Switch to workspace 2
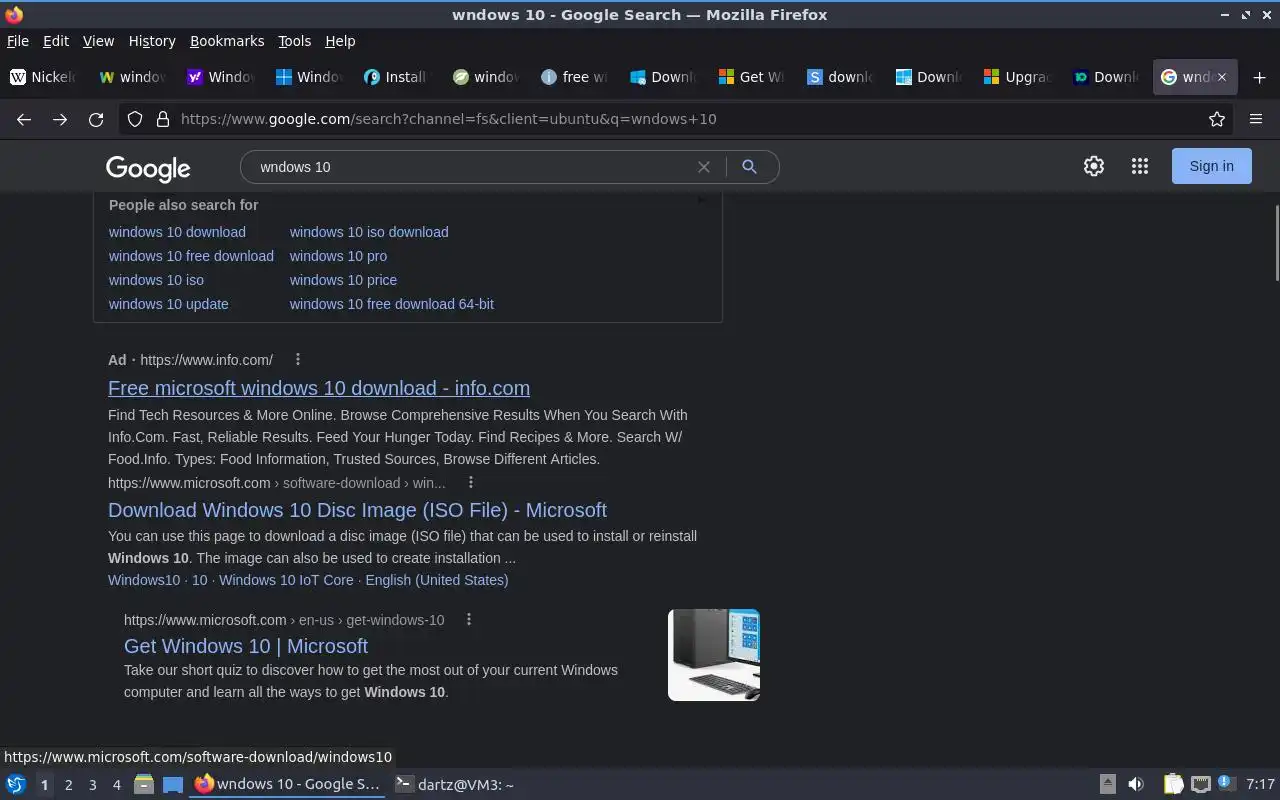Screen dimensions: 1280x800 point(68,785)
